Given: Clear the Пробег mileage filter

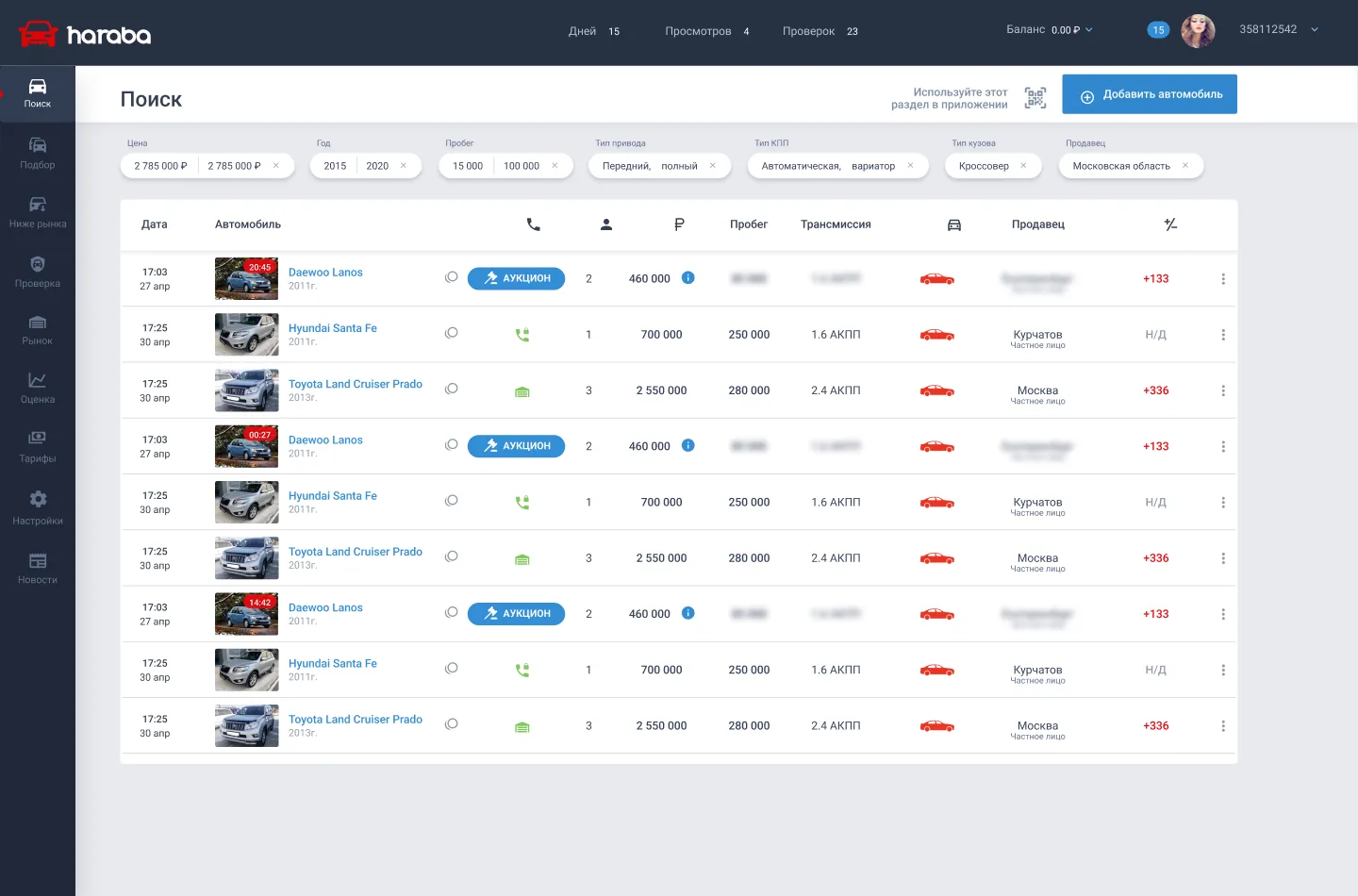Looking at the screenshot, I should (555, 166).
